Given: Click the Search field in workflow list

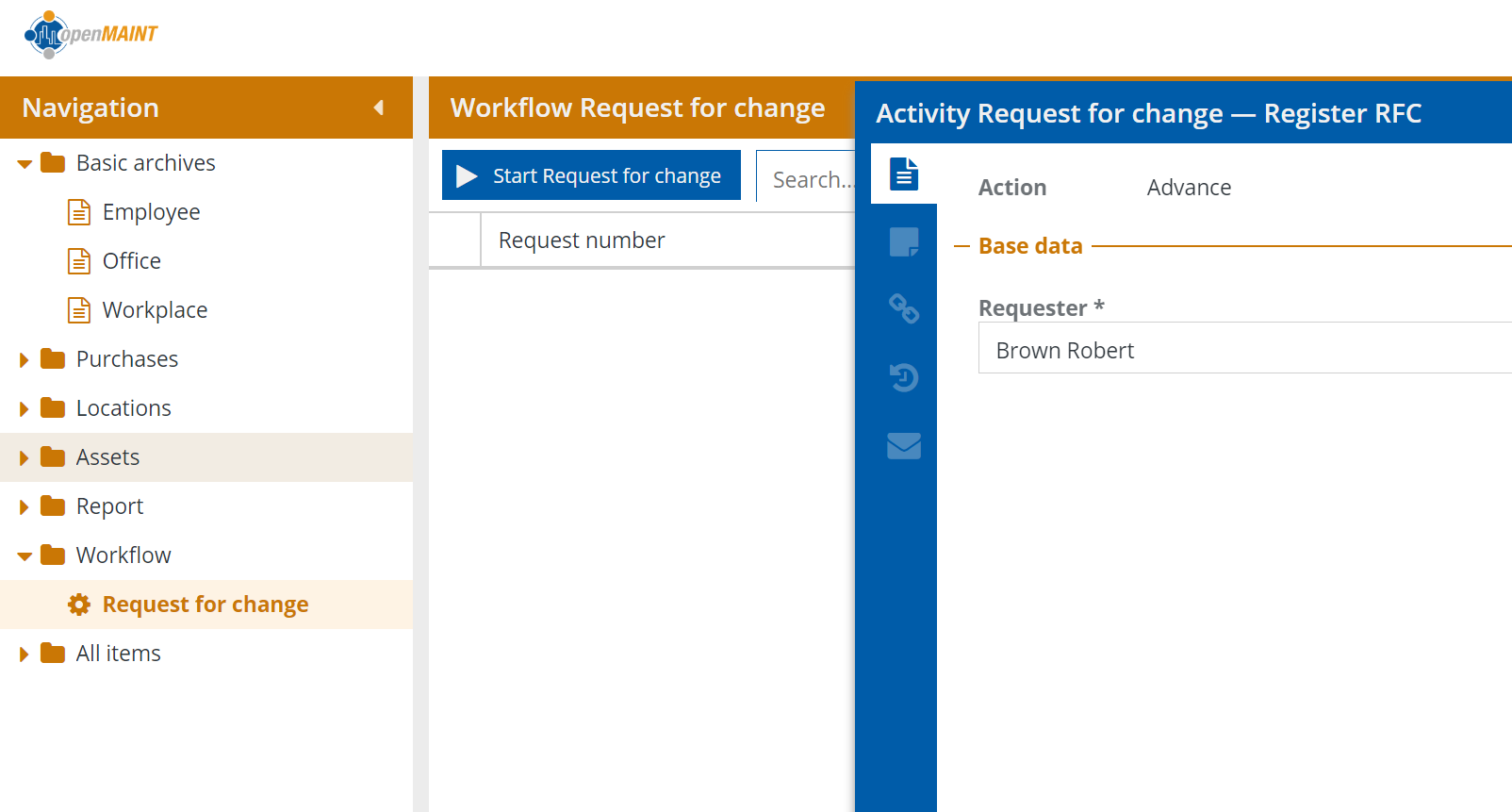Looking at the screenshot, I should 807,176.
